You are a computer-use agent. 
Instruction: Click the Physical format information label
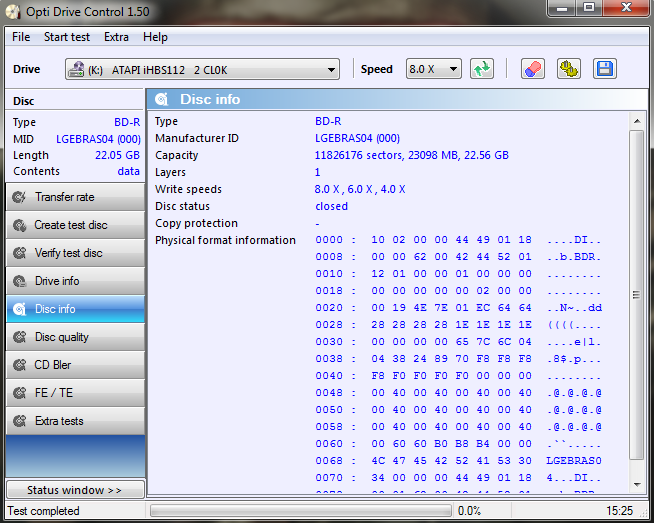coord(225,241)
